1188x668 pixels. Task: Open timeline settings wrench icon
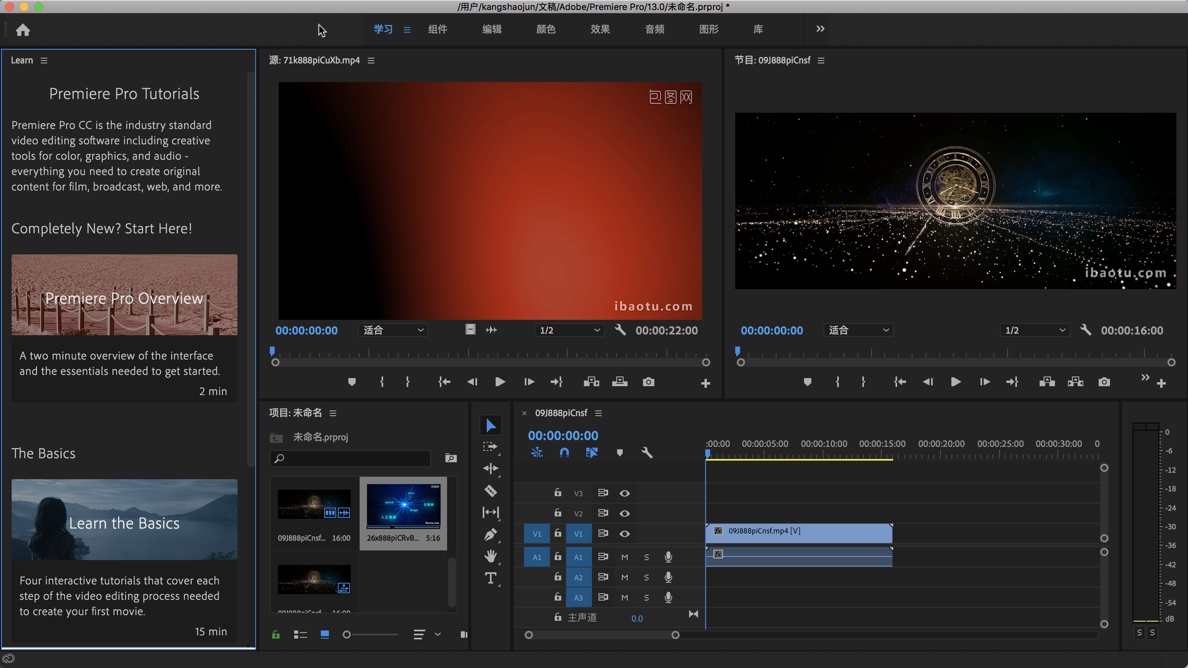coord(647,452)
